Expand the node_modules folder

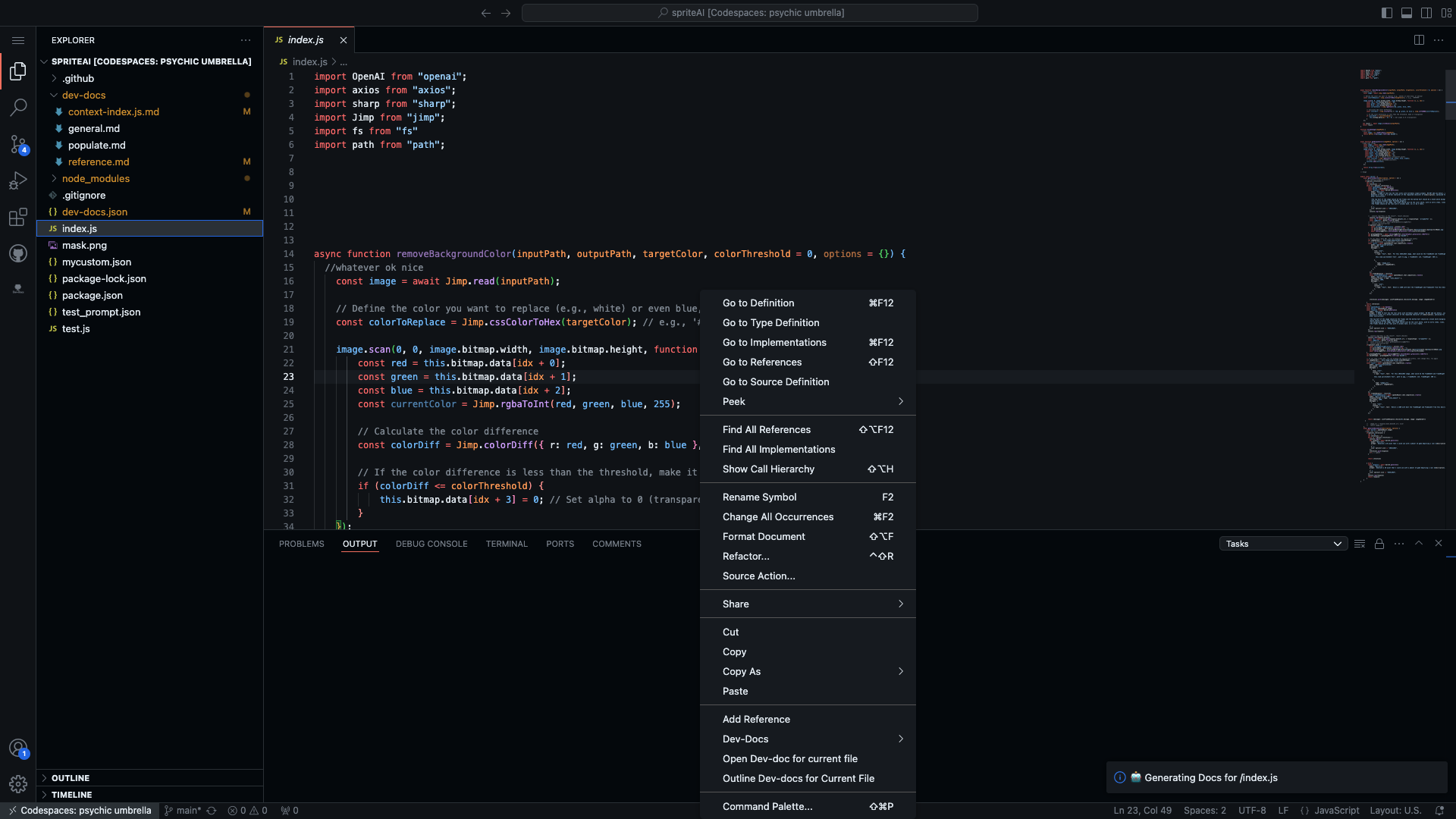96,178
